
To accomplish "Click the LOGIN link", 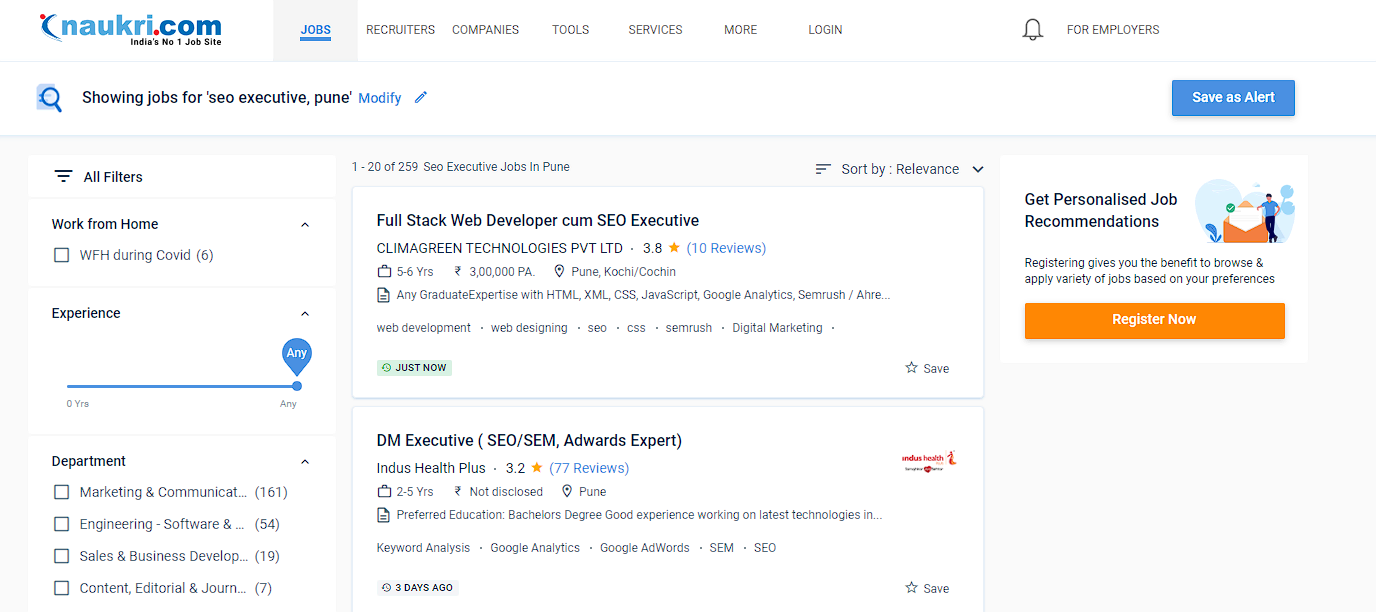I will coord(825,30).
